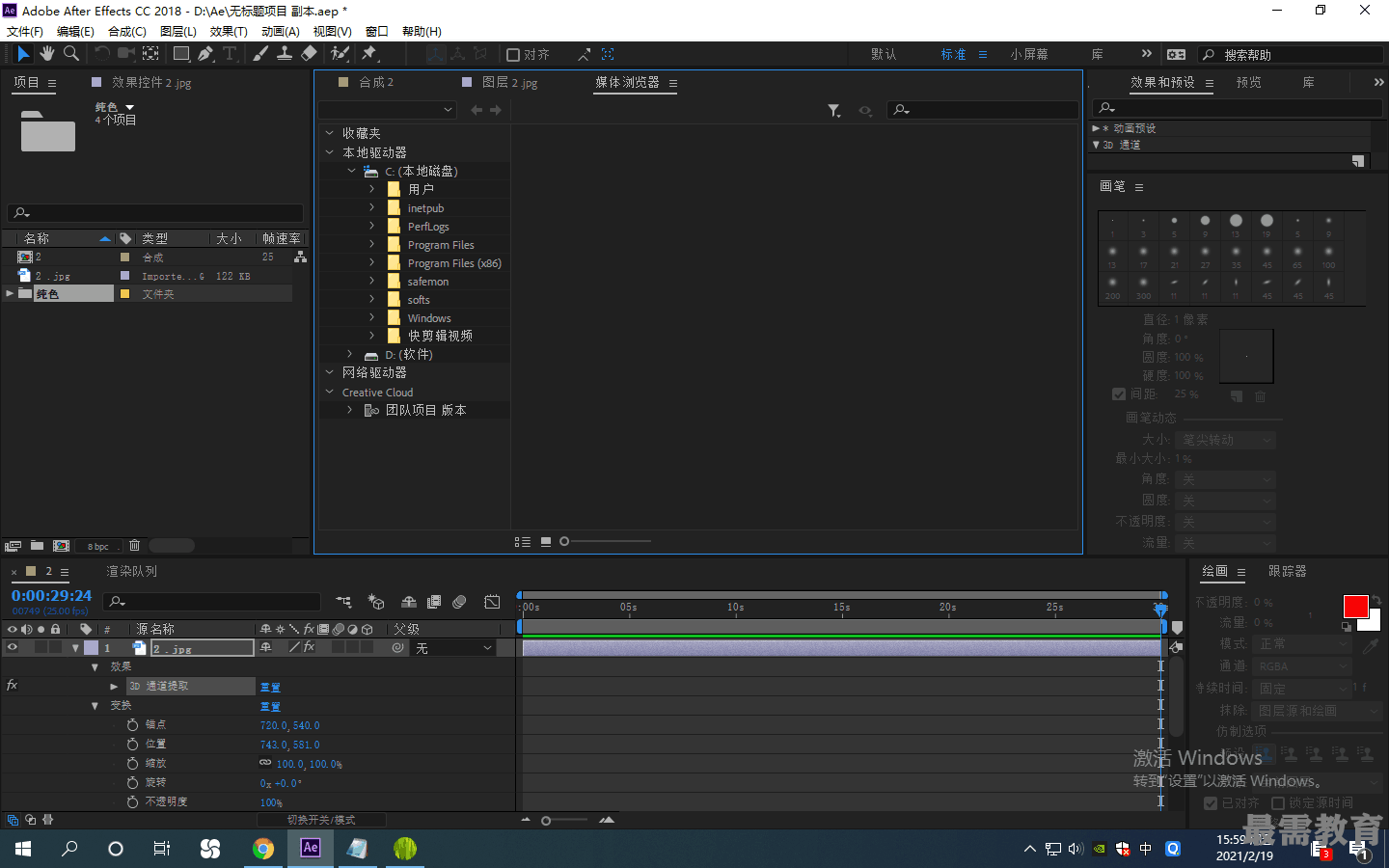Click new composition icon in project panel
This screenshot has width=1389, height=868.
coord(61,546)
